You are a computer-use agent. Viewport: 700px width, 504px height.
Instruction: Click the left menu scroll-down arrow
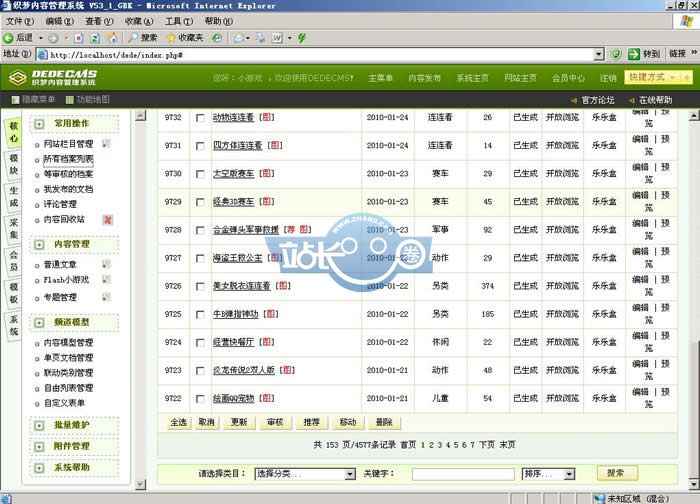click(140, 484)
